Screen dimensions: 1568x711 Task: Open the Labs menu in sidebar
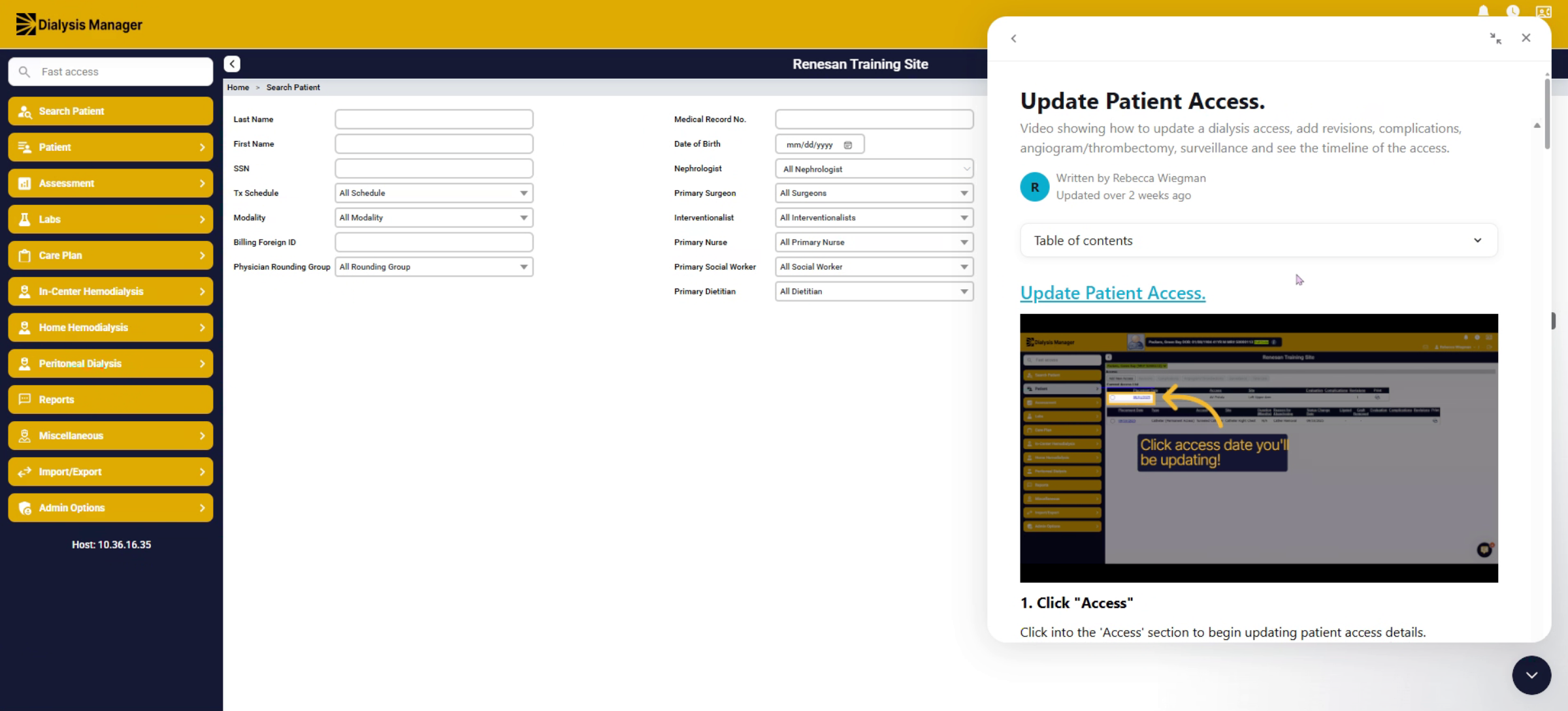pos(110,219)
